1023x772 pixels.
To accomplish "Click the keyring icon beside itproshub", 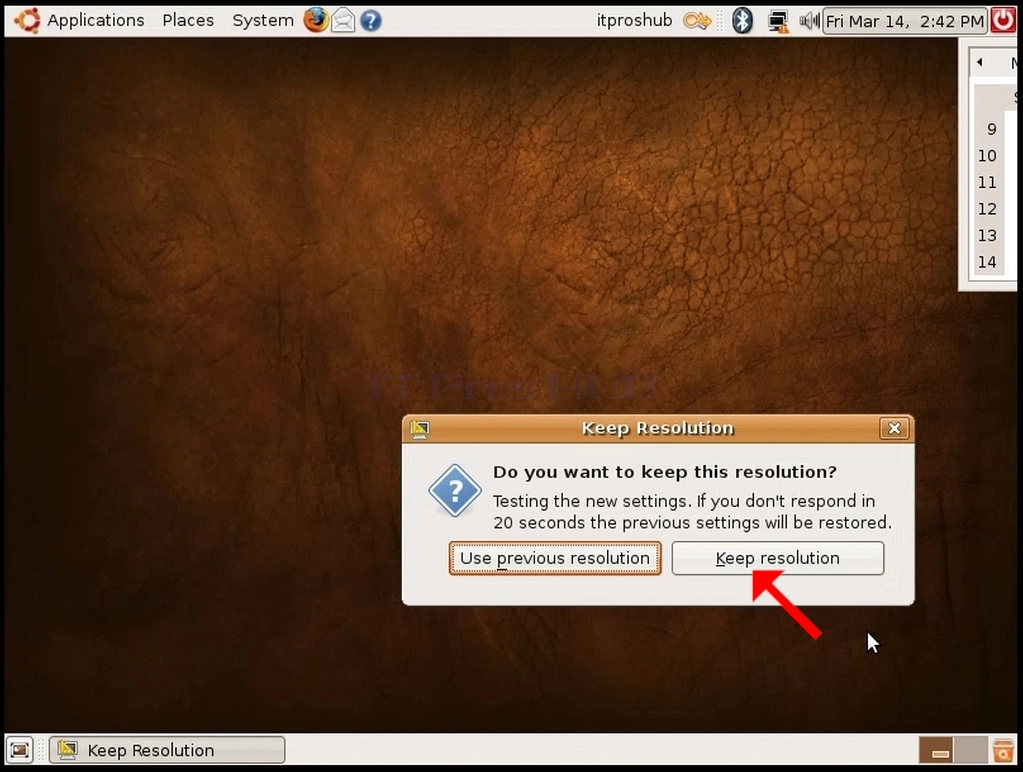I will 697,22.
